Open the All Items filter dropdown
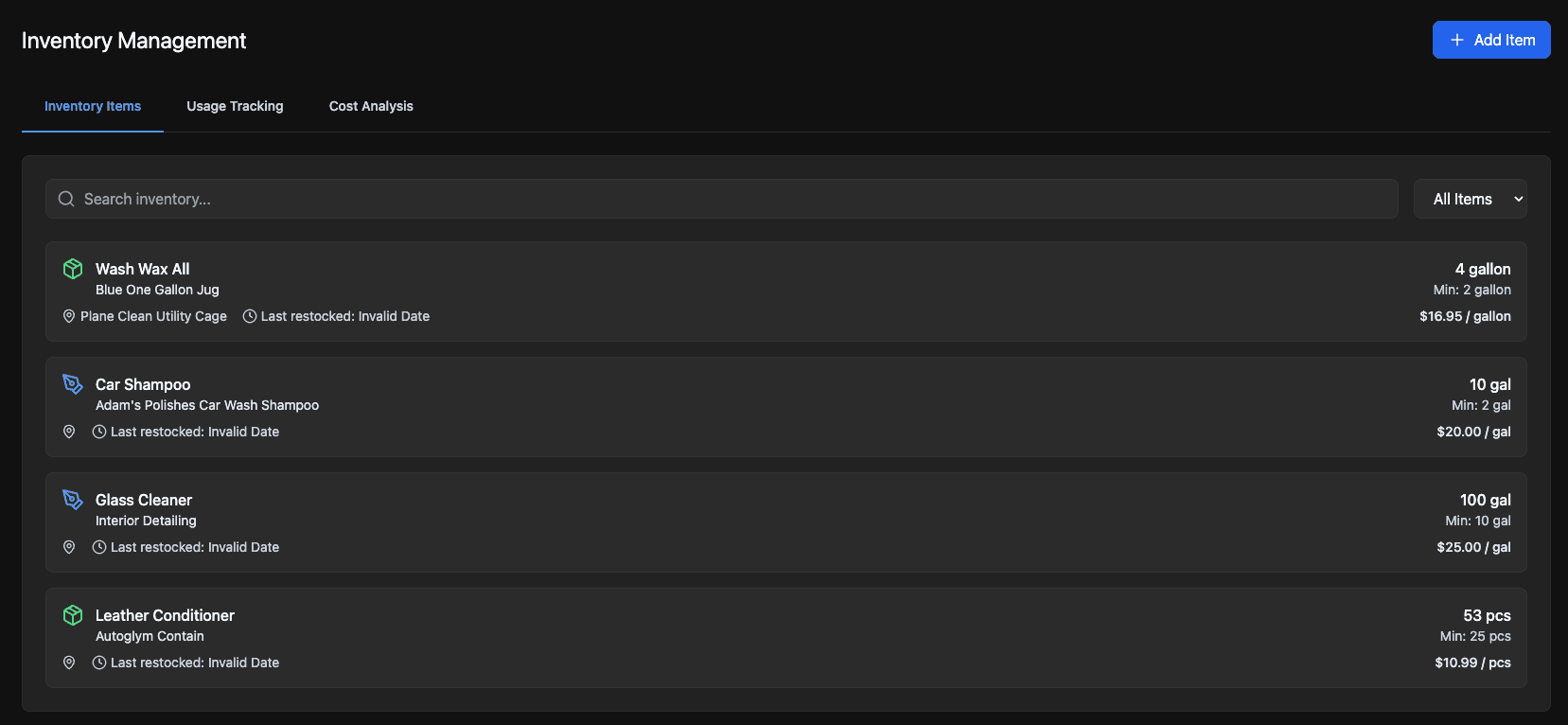1568x725 pixels. (x=1470, y=199)
